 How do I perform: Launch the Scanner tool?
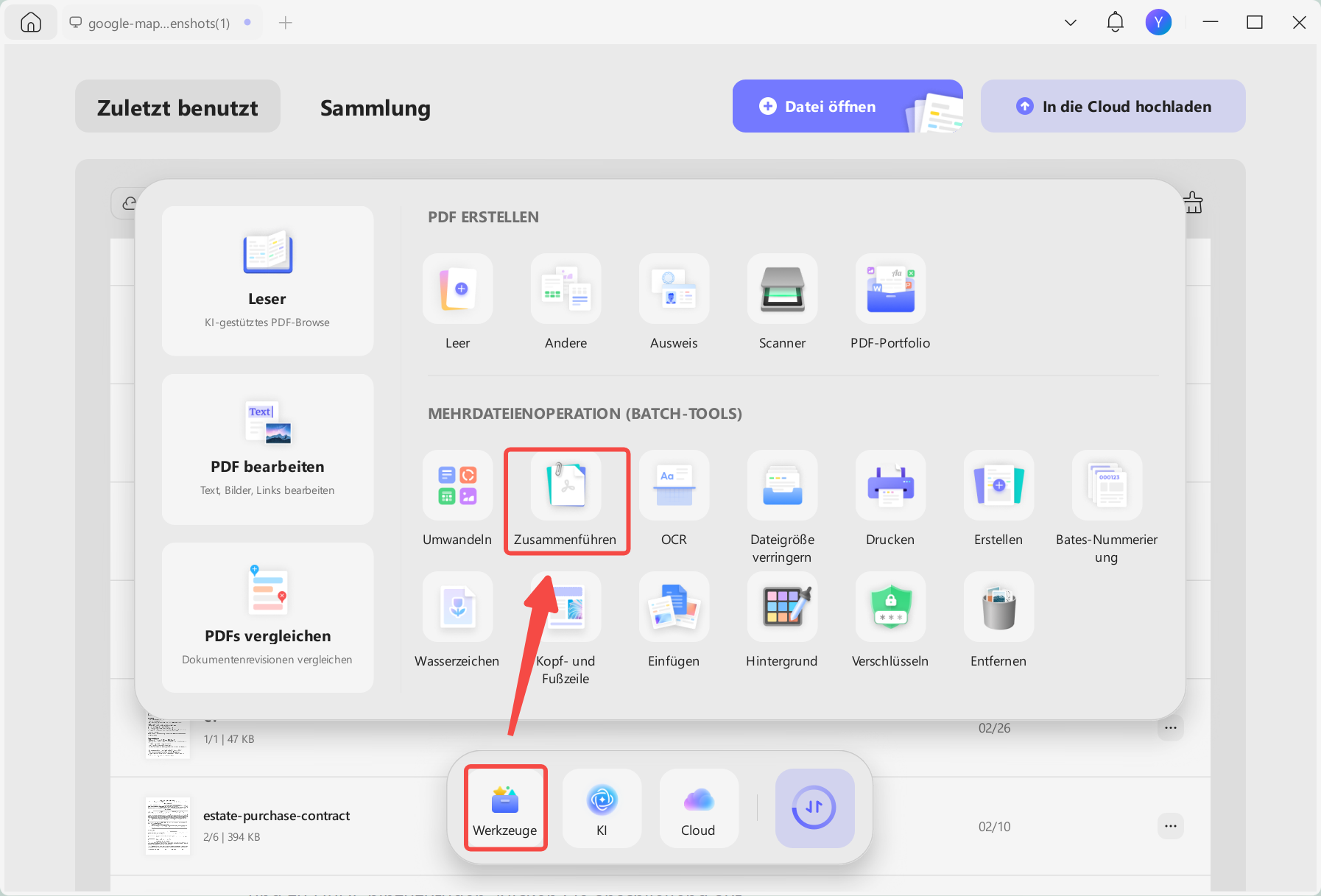(782, 289)
